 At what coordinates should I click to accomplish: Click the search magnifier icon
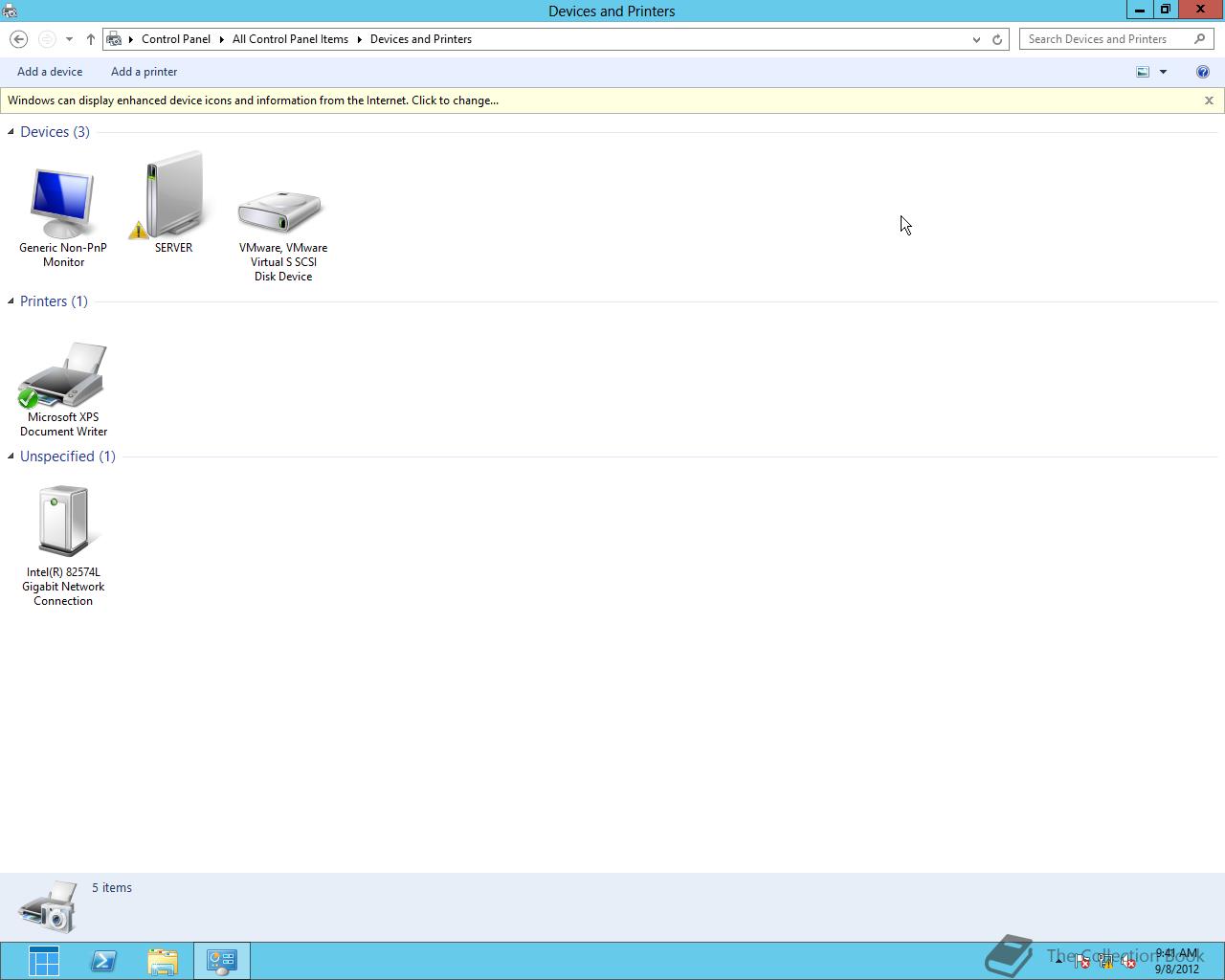click(1200, 39)
